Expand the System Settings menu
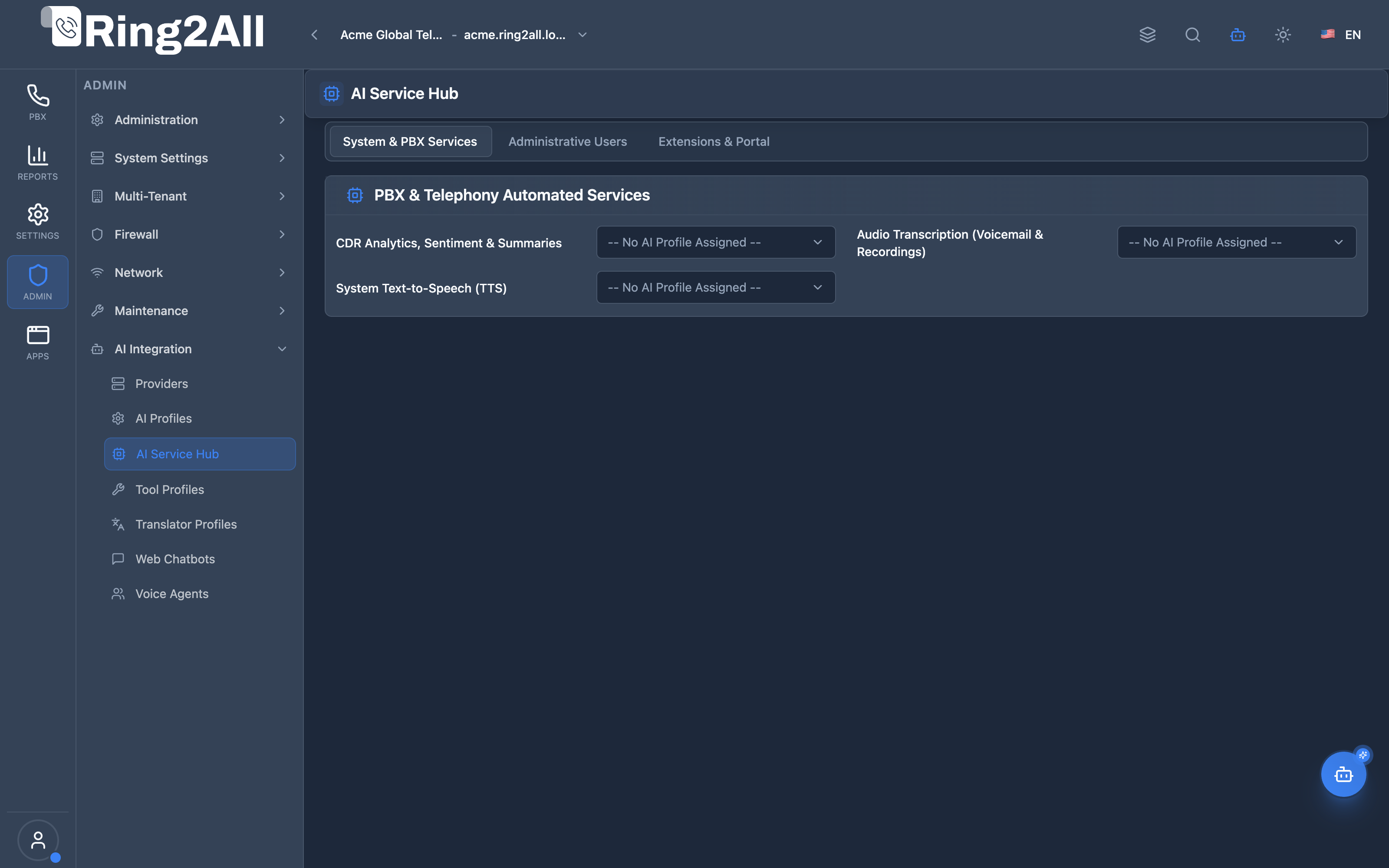Screen dimensions: 1389x868 click(189, 158)
